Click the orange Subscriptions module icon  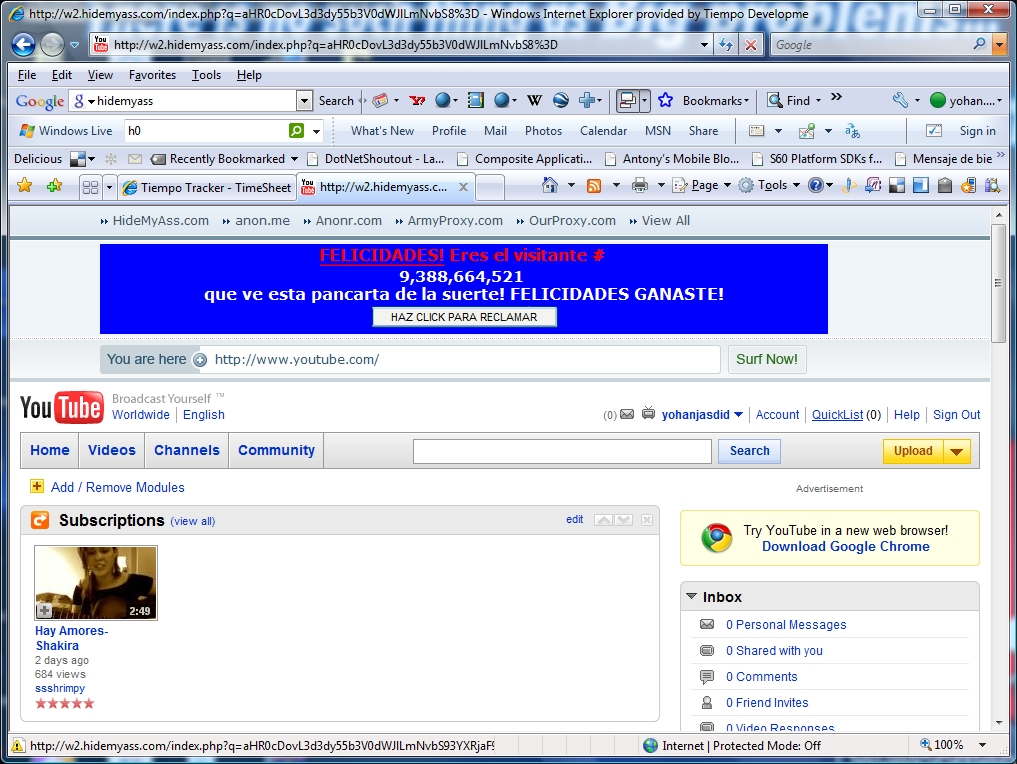[40, 520]
